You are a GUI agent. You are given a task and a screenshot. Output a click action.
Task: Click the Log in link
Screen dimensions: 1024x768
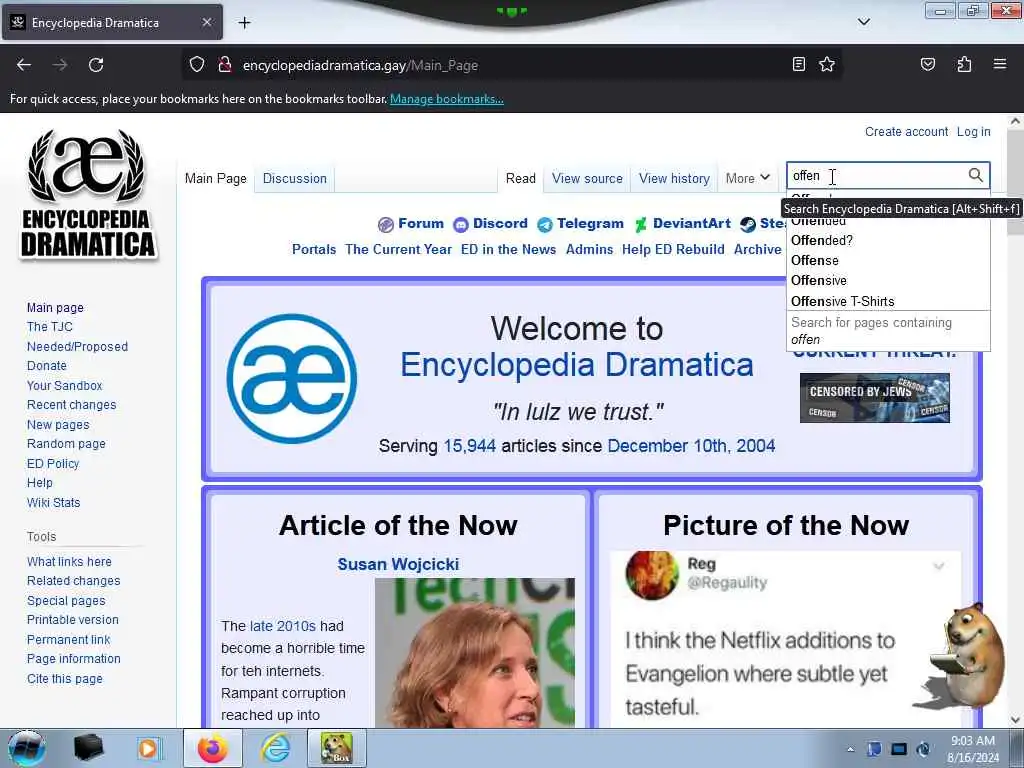click(973, 131)
